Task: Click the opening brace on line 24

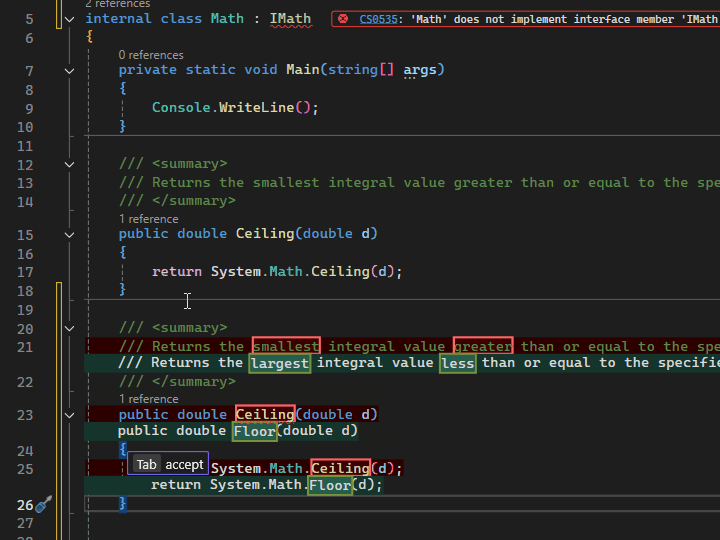Action: coord(123,449)
